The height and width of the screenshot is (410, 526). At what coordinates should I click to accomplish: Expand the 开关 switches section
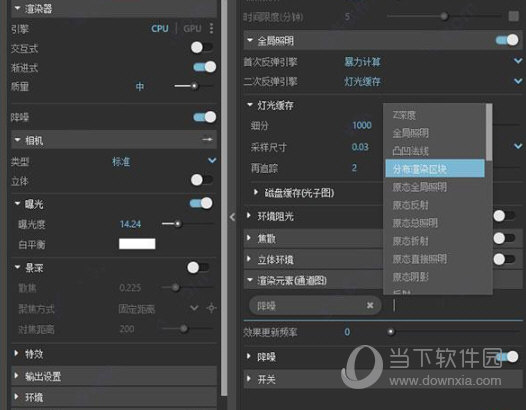tap(249, 378)
